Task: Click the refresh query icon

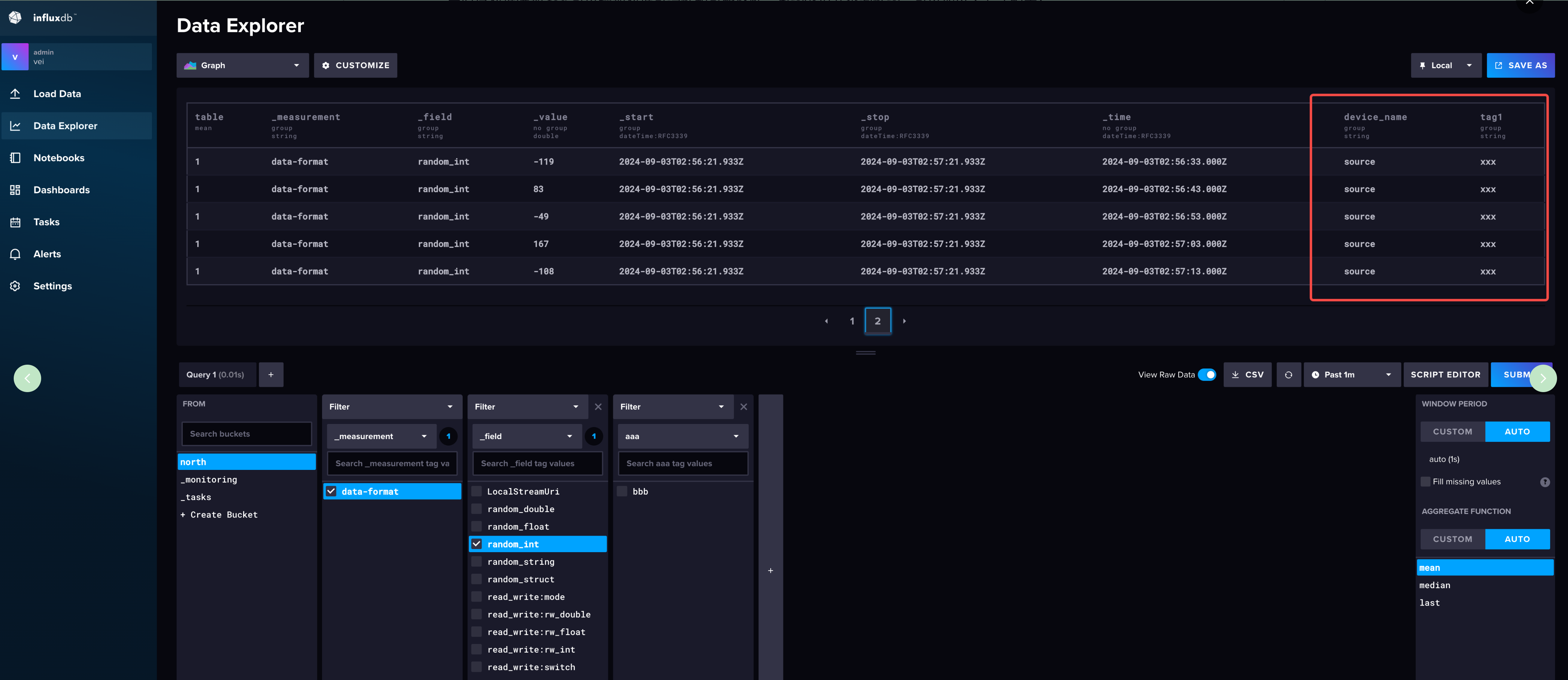Action: pyautogui.click(x=1288, y=375)
